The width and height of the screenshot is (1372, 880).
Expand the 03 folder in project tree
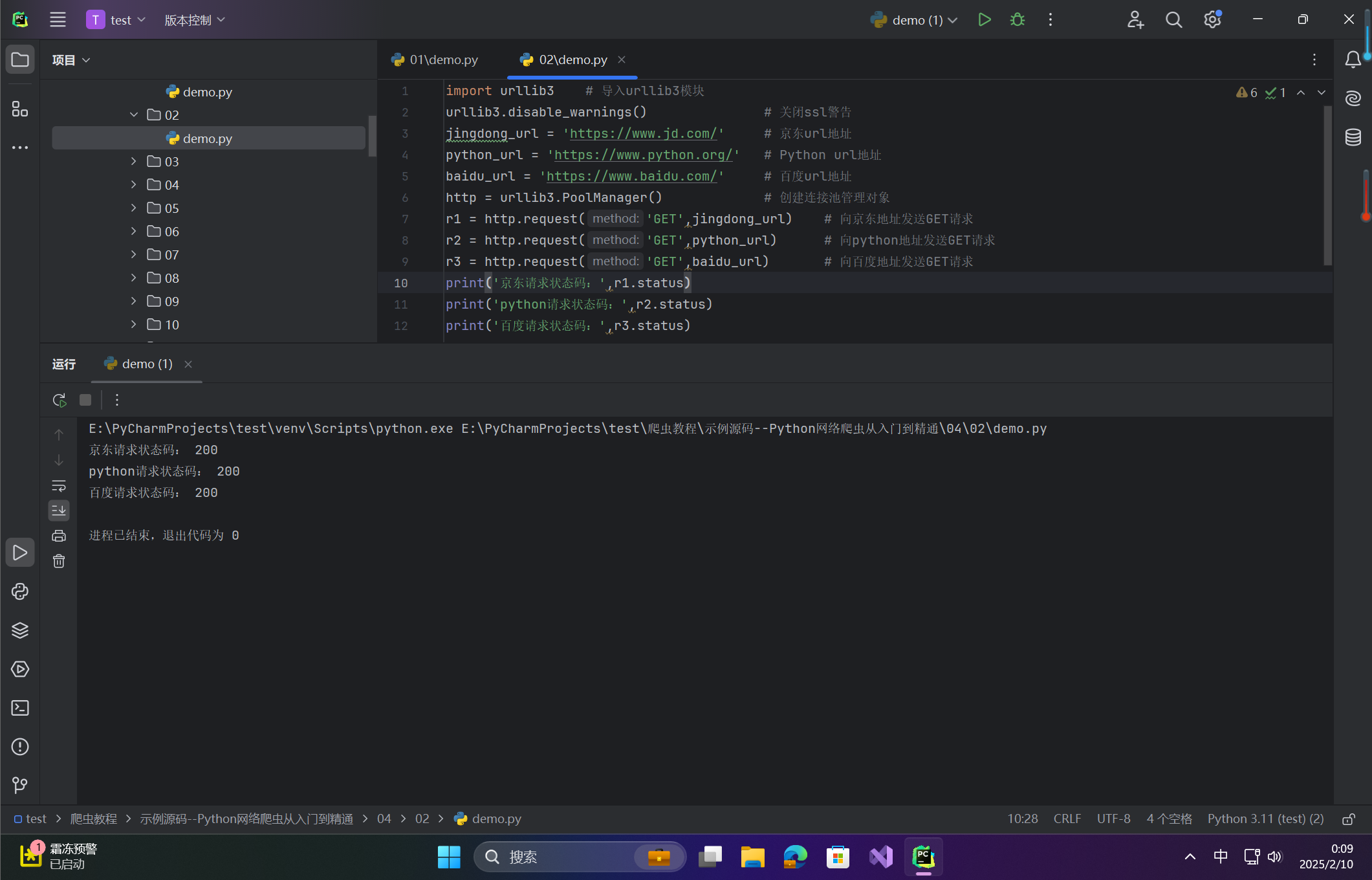(133, 161)
